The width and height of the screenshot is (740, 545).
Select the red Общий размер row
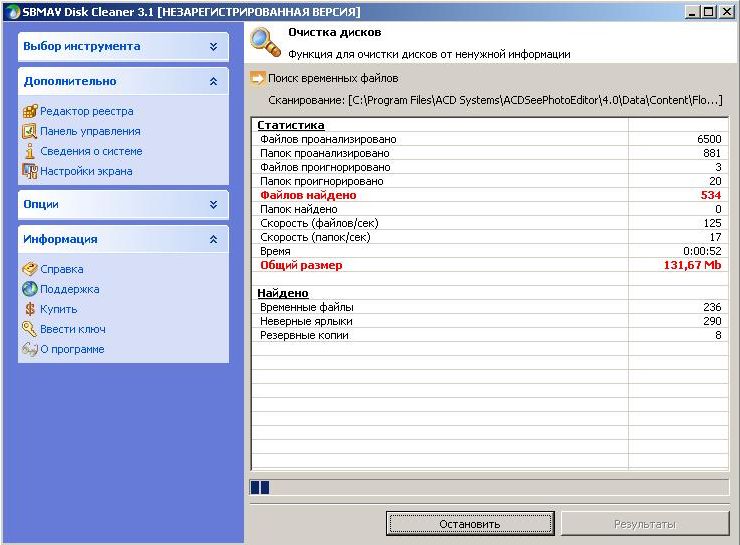(490, 265)
